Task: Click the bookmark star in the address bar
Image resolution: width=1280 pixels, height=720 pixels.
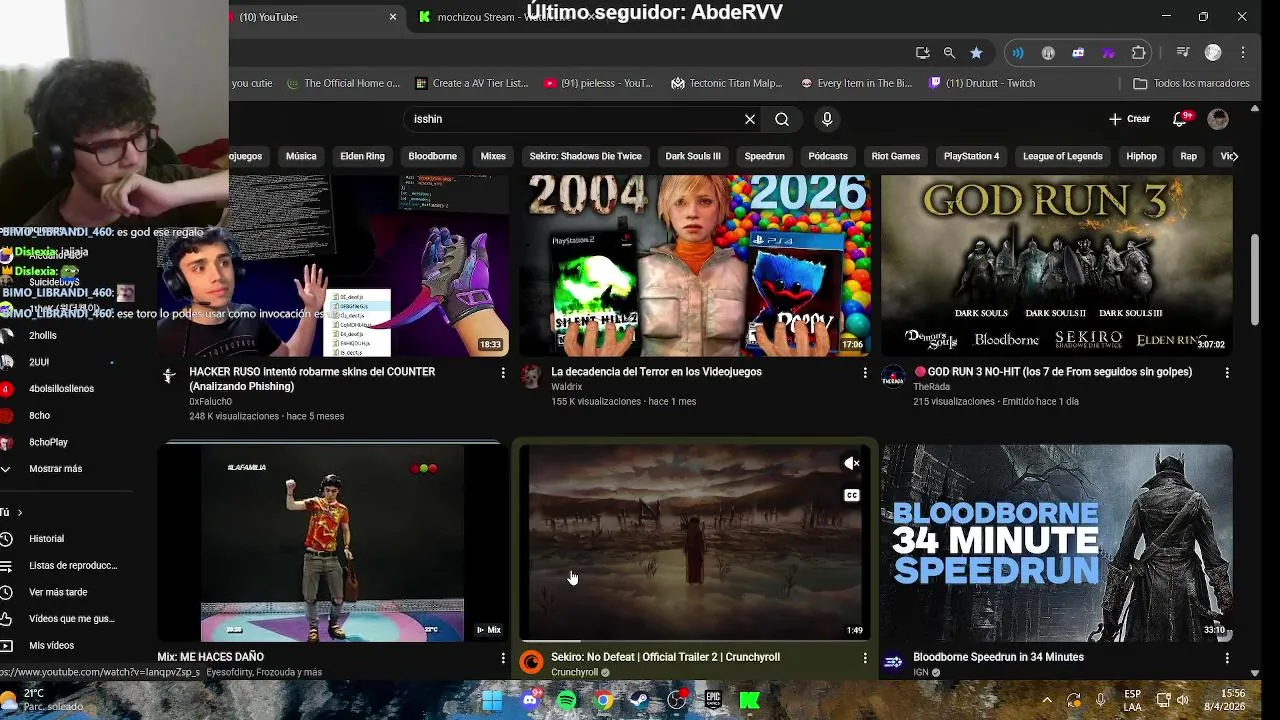Action: coord(976,53)
